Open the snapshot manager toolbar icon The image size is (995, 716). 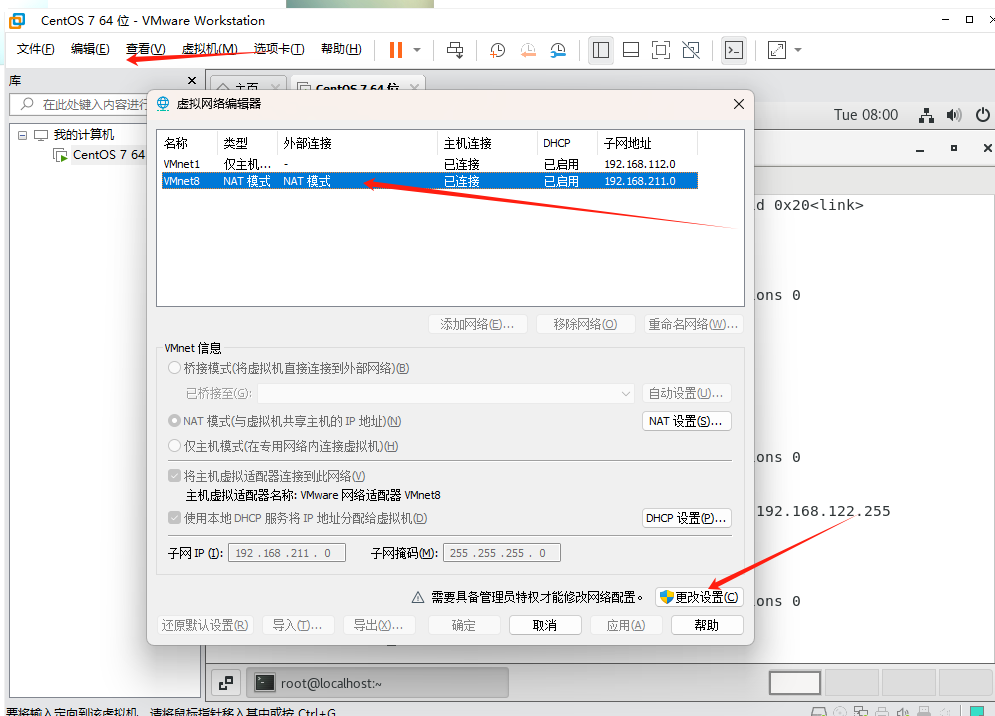(558, 50)
